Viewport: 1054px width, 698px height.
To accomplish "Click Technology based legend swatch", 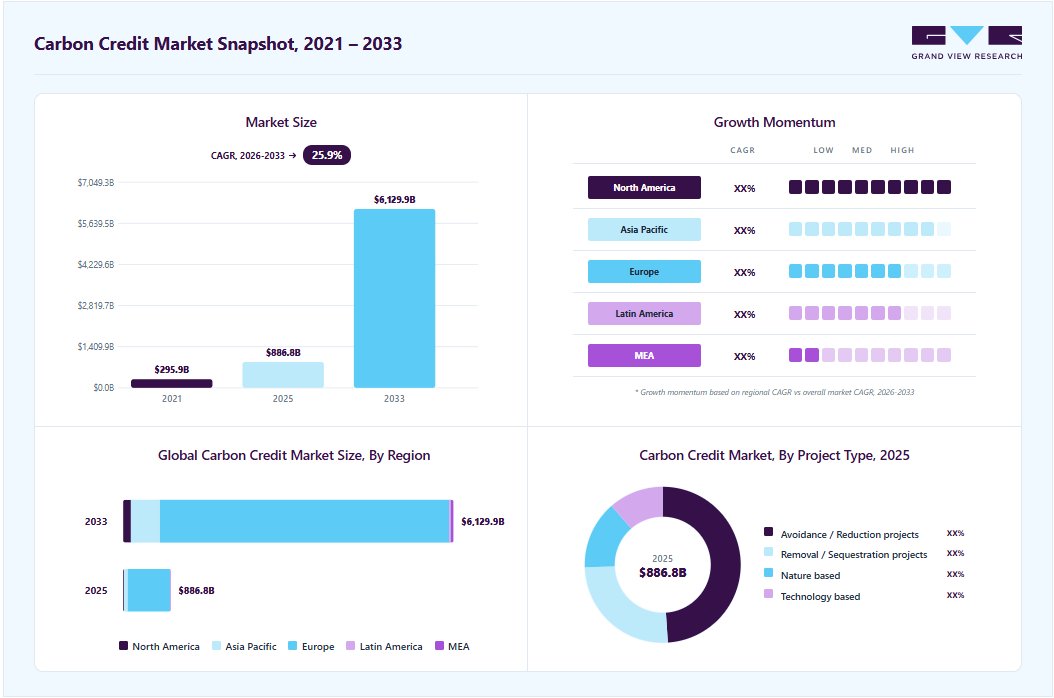I will (x=768, y=594).
